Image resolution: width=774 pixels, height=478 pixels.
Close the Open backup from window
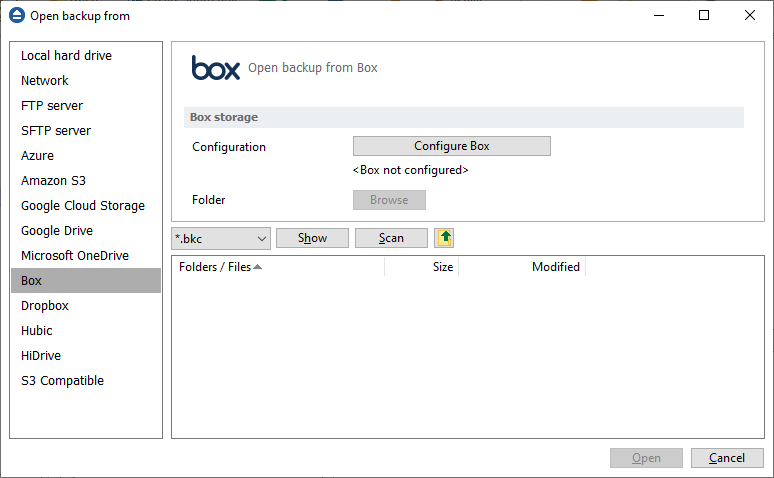click(749, 15)
